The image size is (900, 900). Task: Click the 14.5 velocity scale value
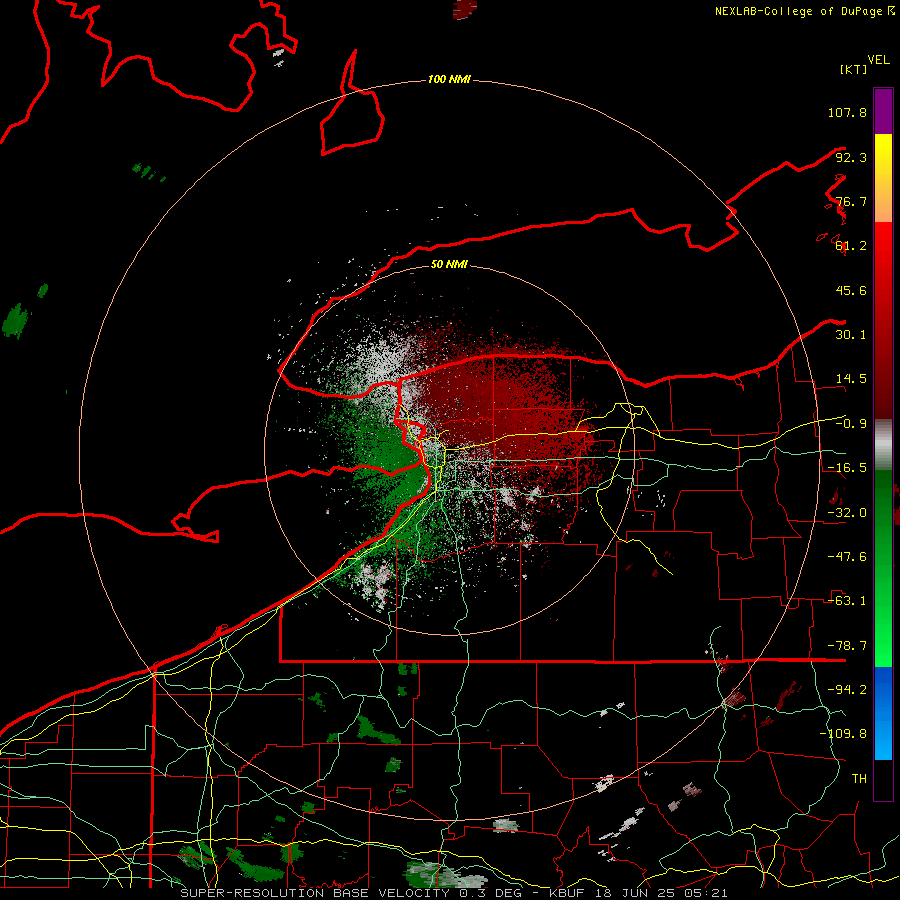pos(851,379)
